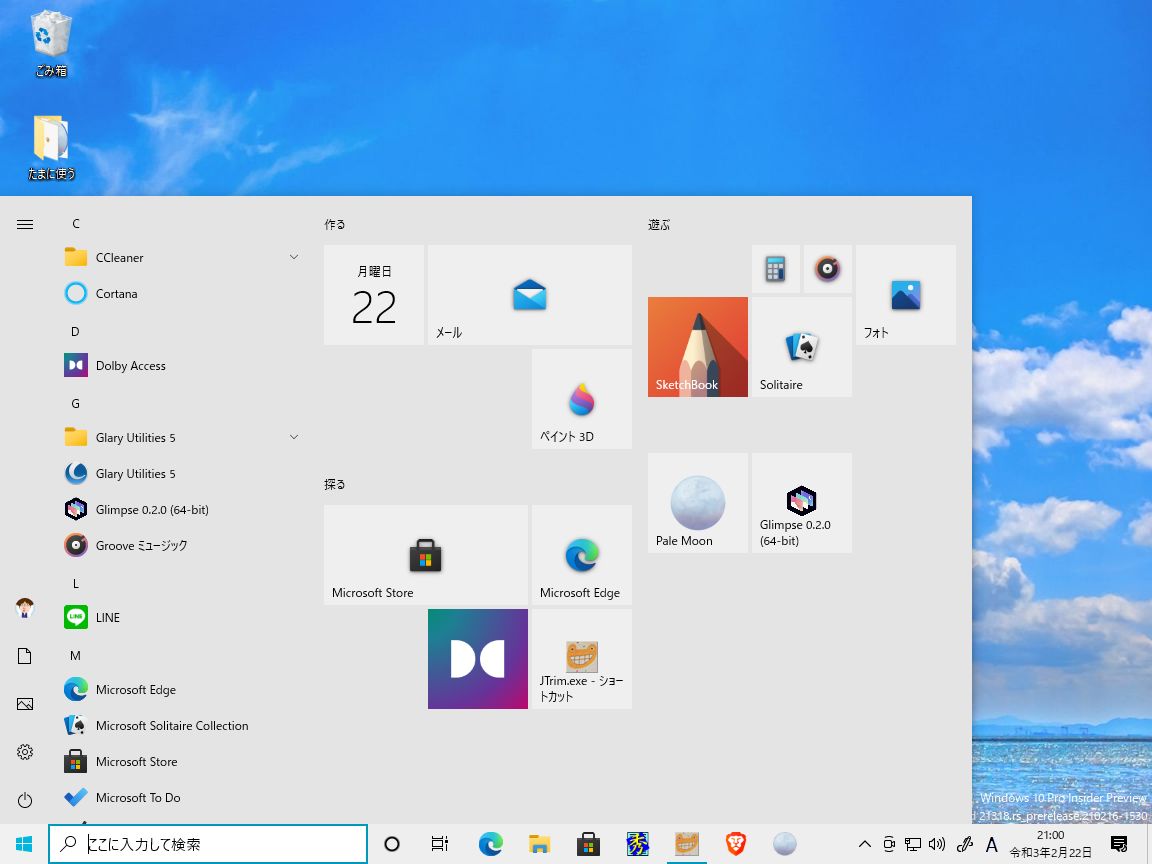Jump to letter D section header
Image resolution: width=1152 pixels, height=864 pixels.
pos(76,331)
